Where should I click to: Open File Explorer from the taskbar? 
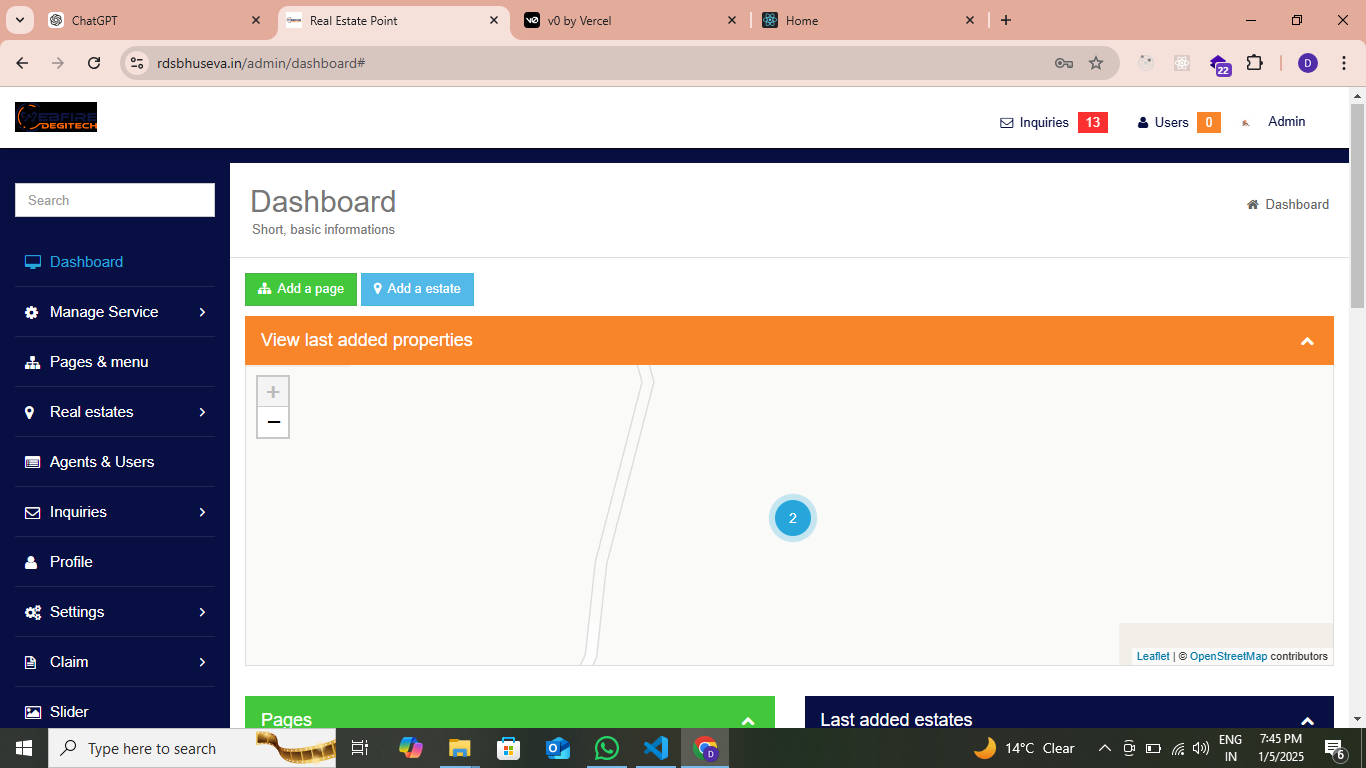click(459, 748)
